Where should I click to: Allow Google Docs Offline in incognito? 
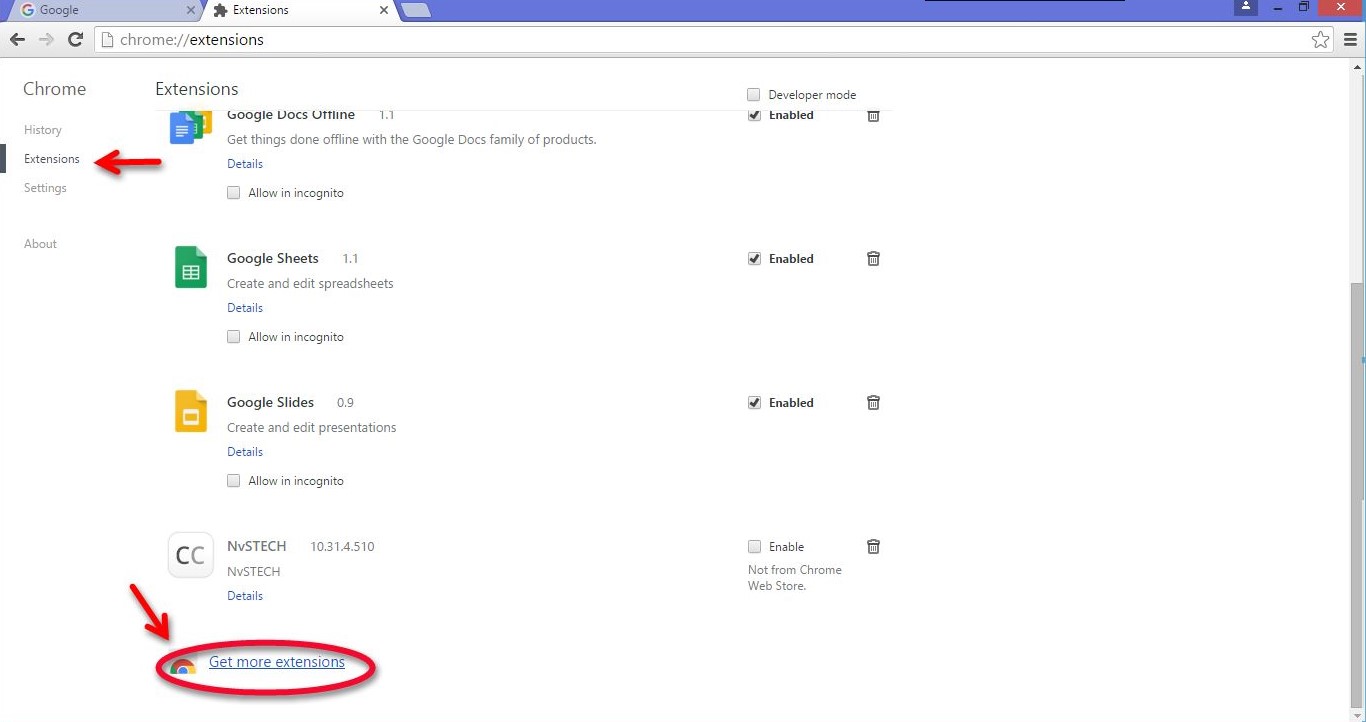[233, 193]
